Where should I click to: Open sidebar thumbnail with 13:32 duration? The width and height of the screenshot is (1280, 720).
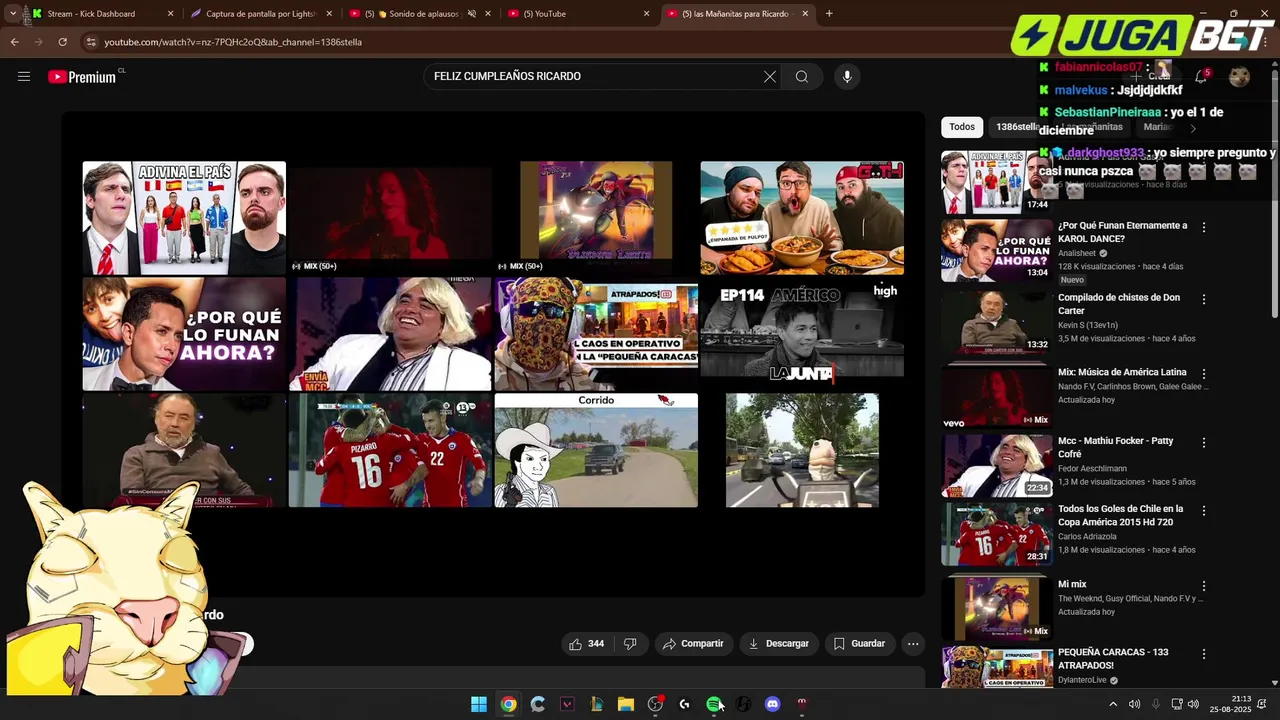pyautogui.click(x=996, y=322)
